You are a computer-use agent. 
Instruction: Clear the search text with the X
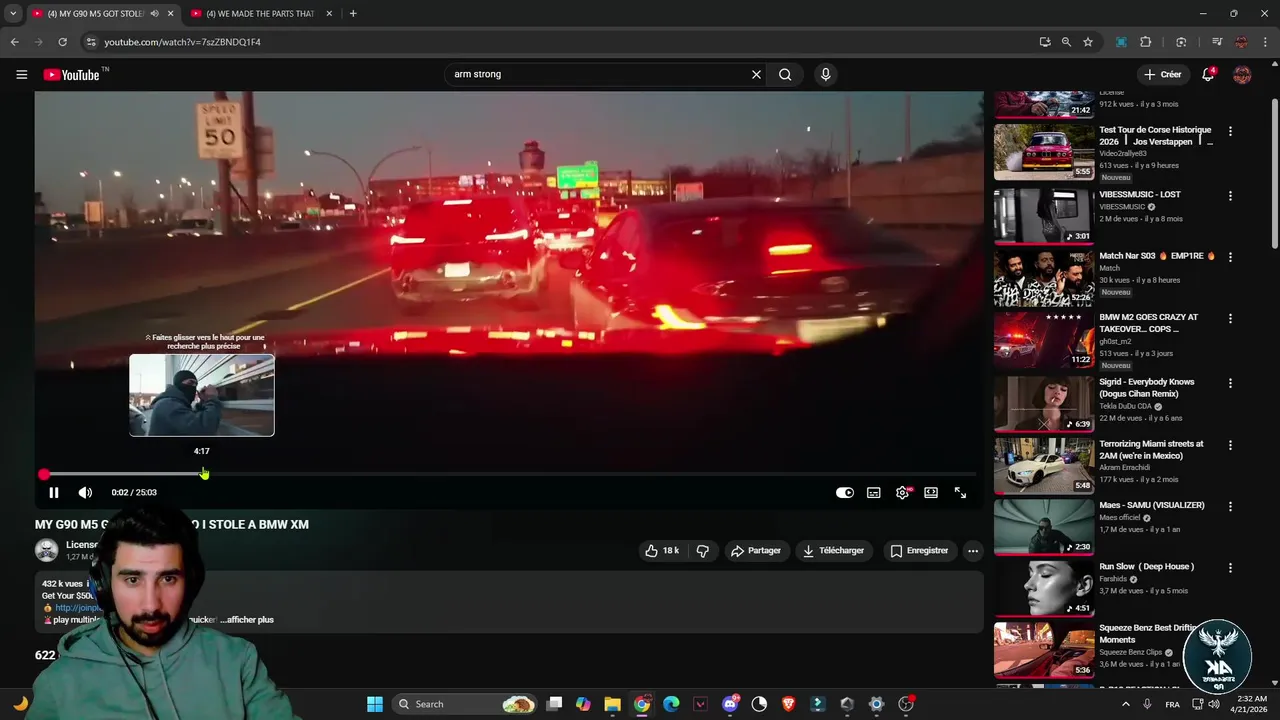point(756,74)
